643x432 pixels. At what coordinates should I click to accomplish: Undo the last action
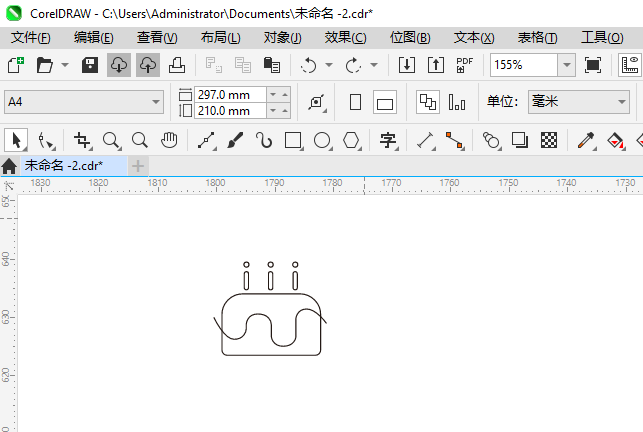coord(308,65)
